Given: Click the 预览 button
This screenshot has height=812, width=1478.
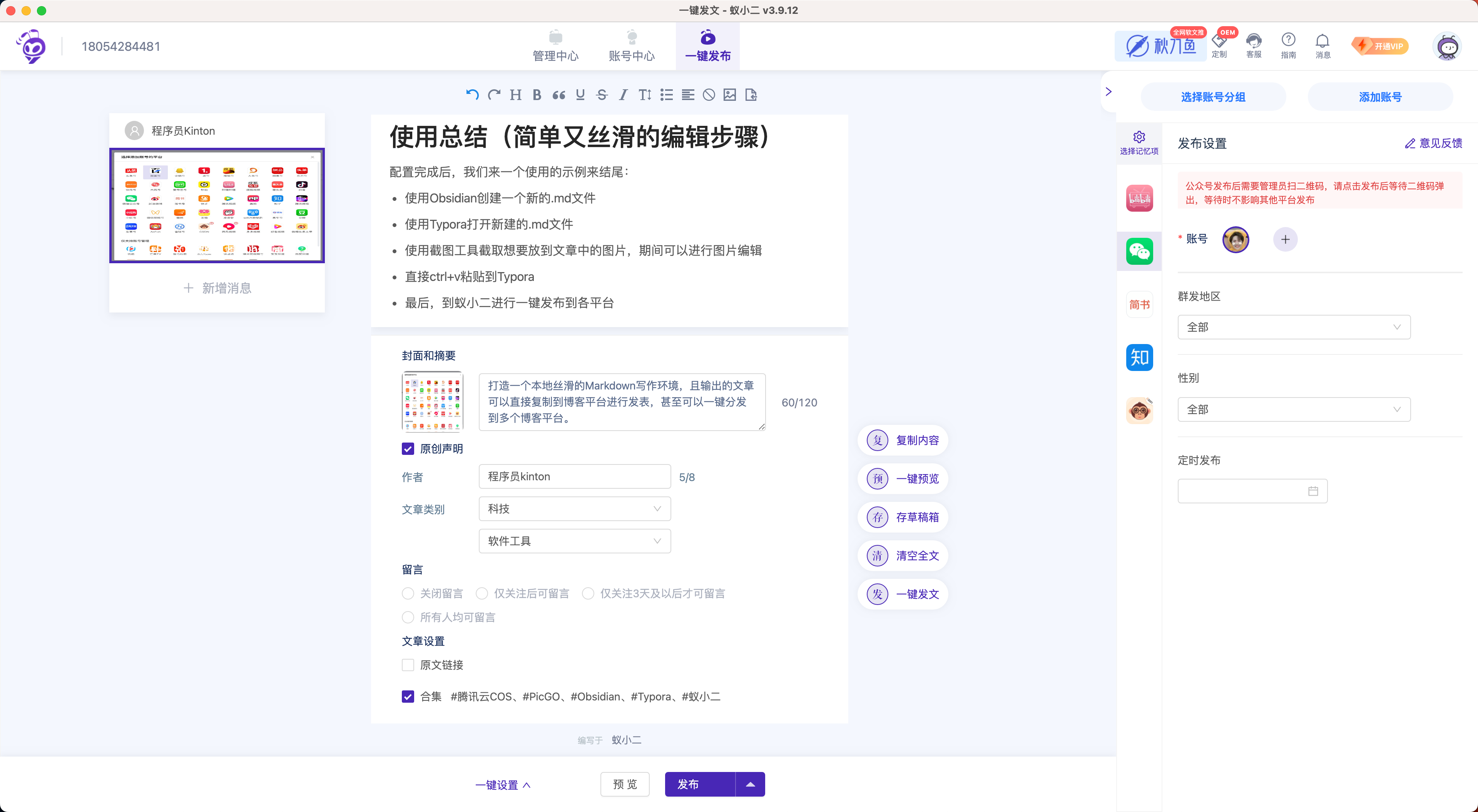Looking at the screenshot, I should pos(624,784).
